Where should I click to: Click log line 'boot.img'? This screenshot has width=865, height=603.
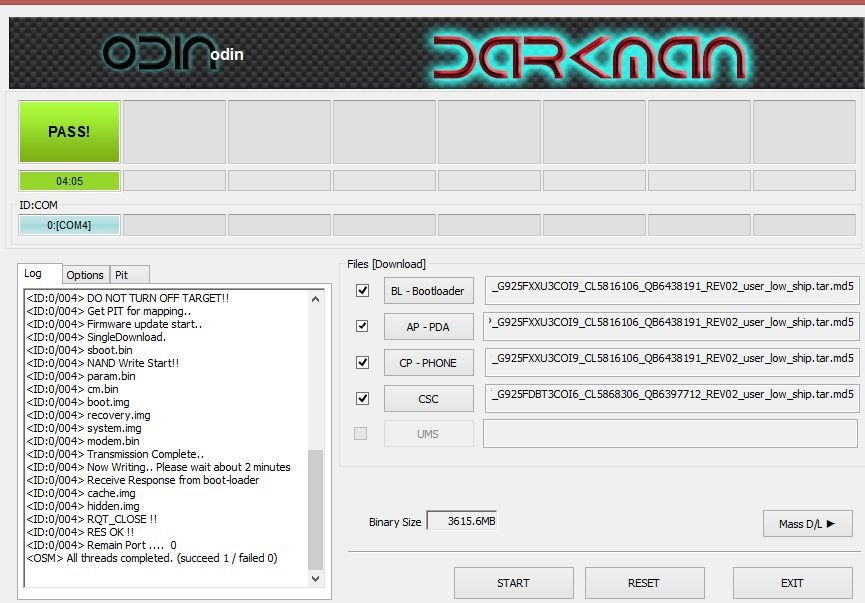click(x=78, y=402)
